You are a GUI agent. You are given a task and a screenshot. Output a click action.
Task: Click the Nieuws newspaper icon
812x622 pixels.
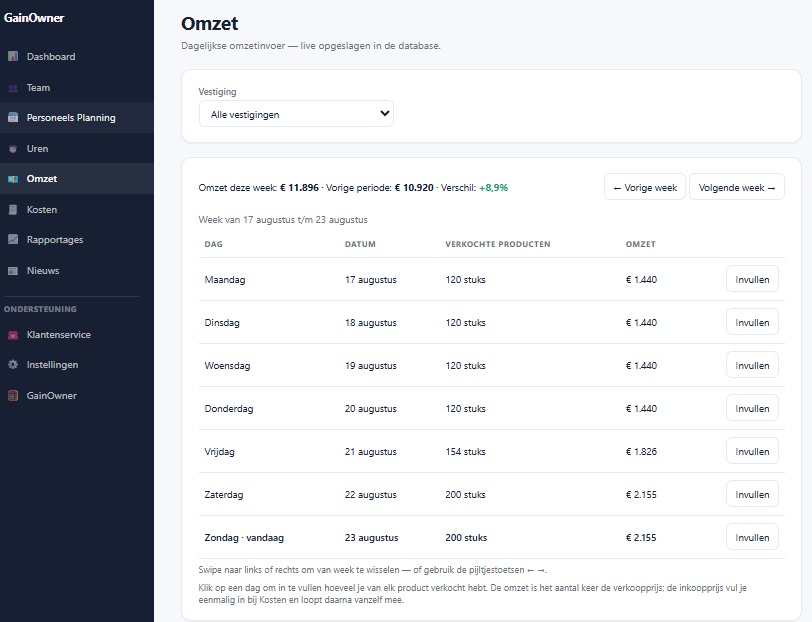coord(13,270)
